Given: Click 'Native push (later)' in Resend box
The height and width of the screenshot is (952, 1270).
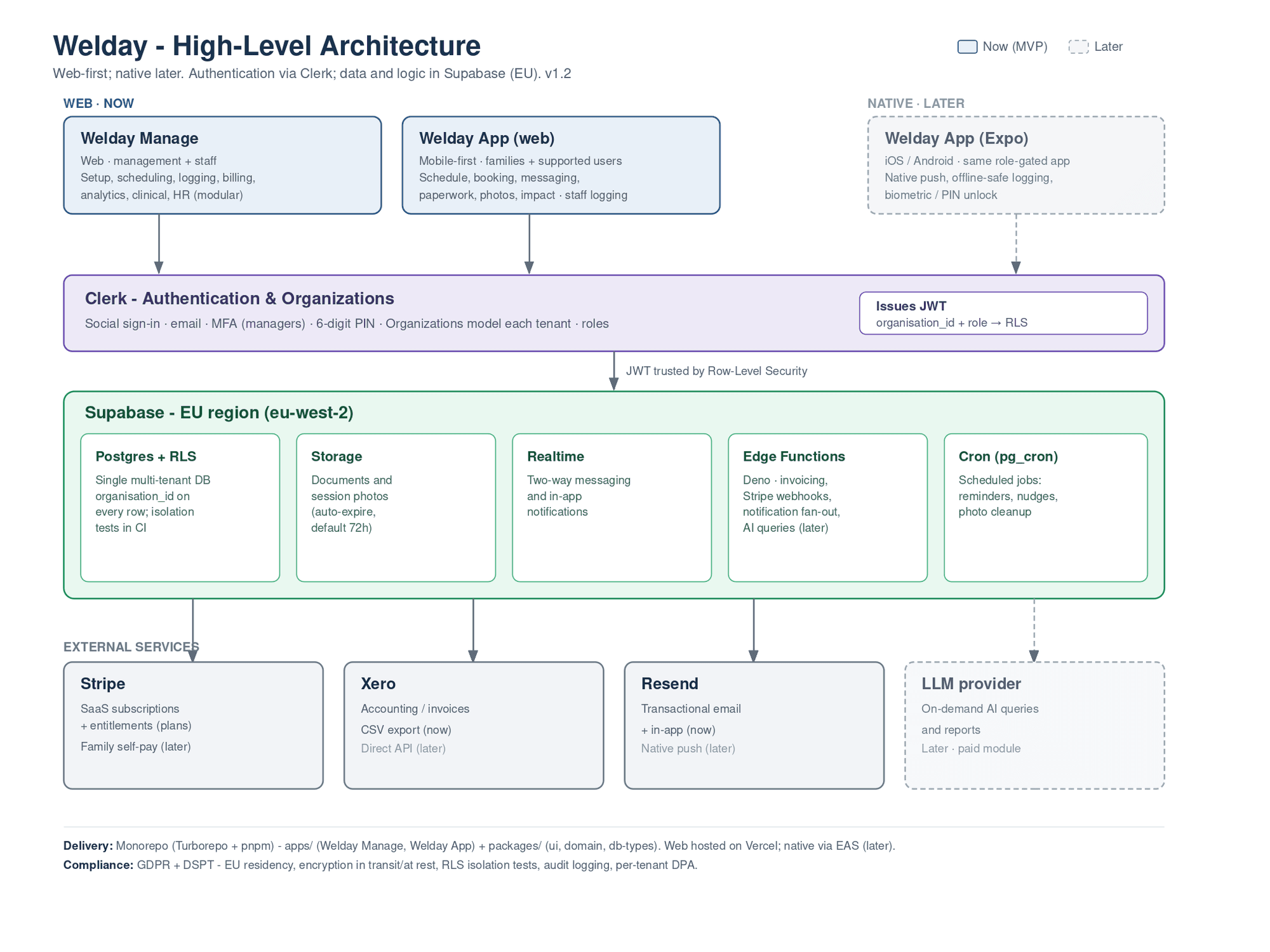Looking at the screenshot, I should (688, 749).
